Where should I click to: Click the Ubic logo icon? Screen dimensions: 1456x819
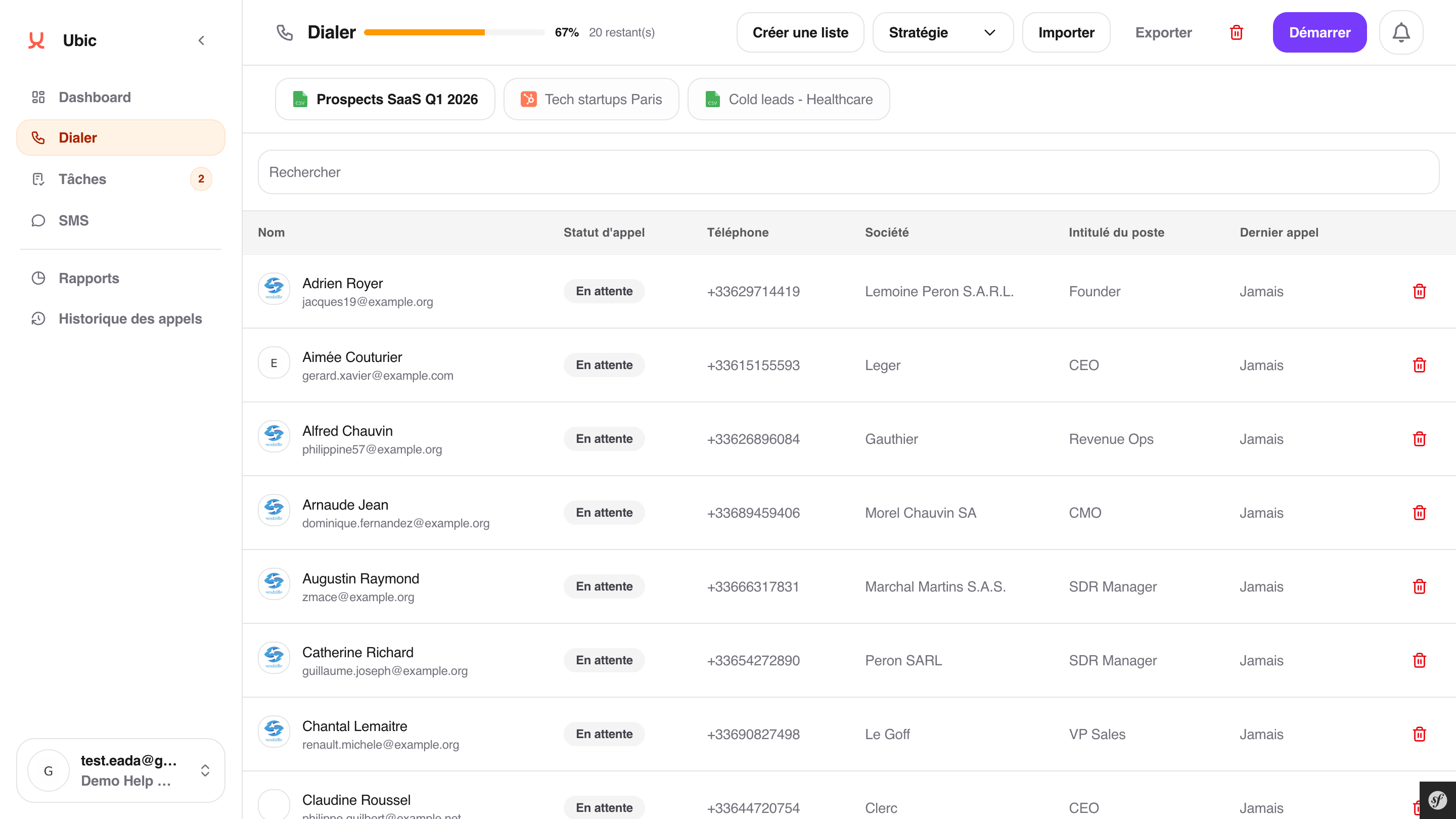tap(37, 40)
